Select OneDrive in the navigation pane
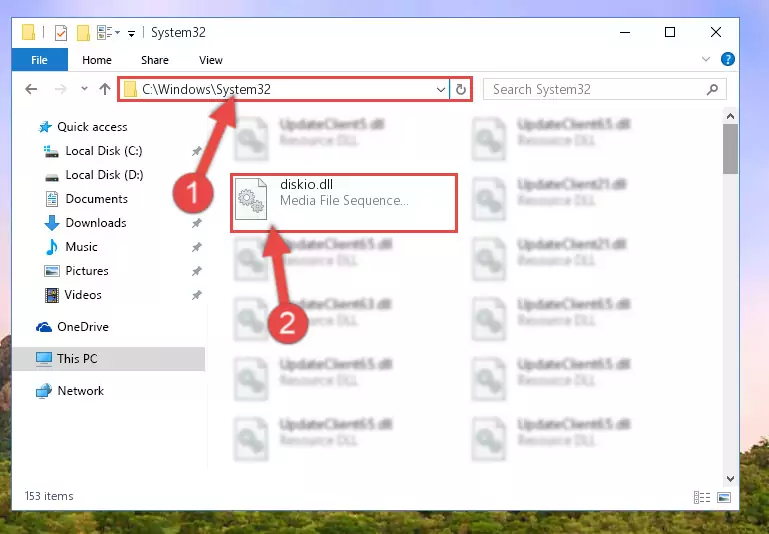 82,327
